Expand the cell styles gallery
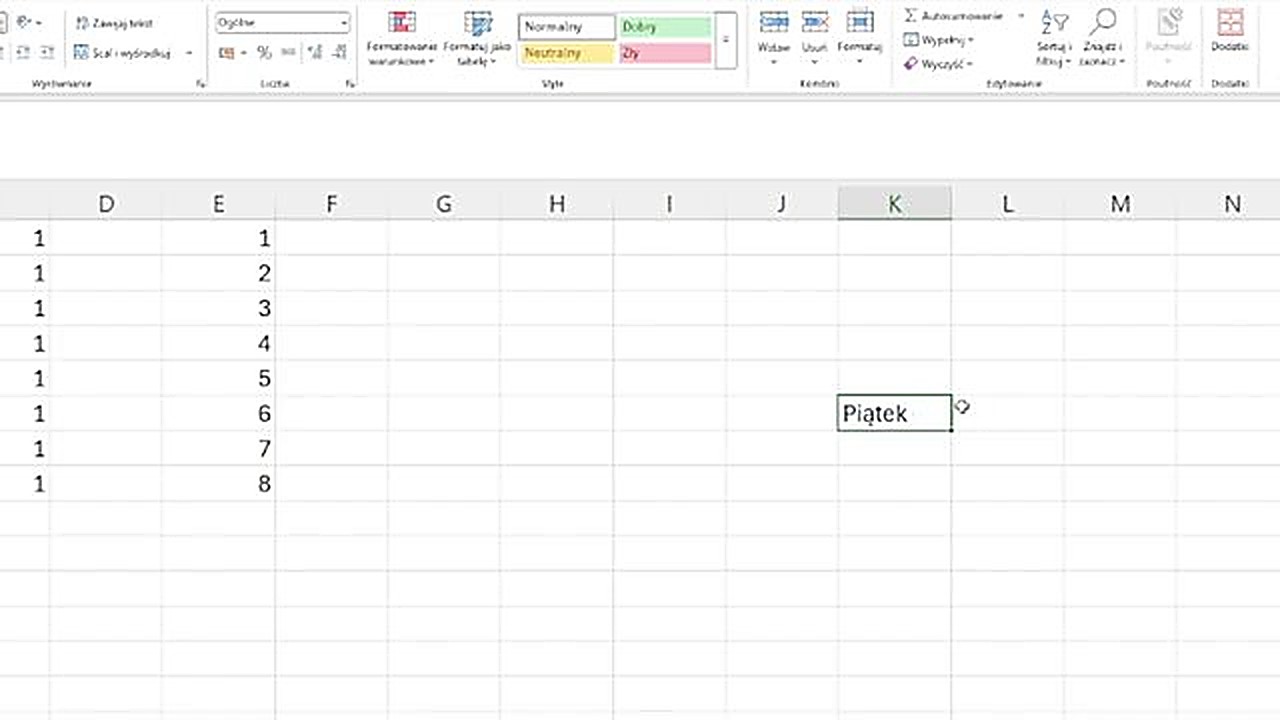The image size is (1280, 720). pos(726,40)
